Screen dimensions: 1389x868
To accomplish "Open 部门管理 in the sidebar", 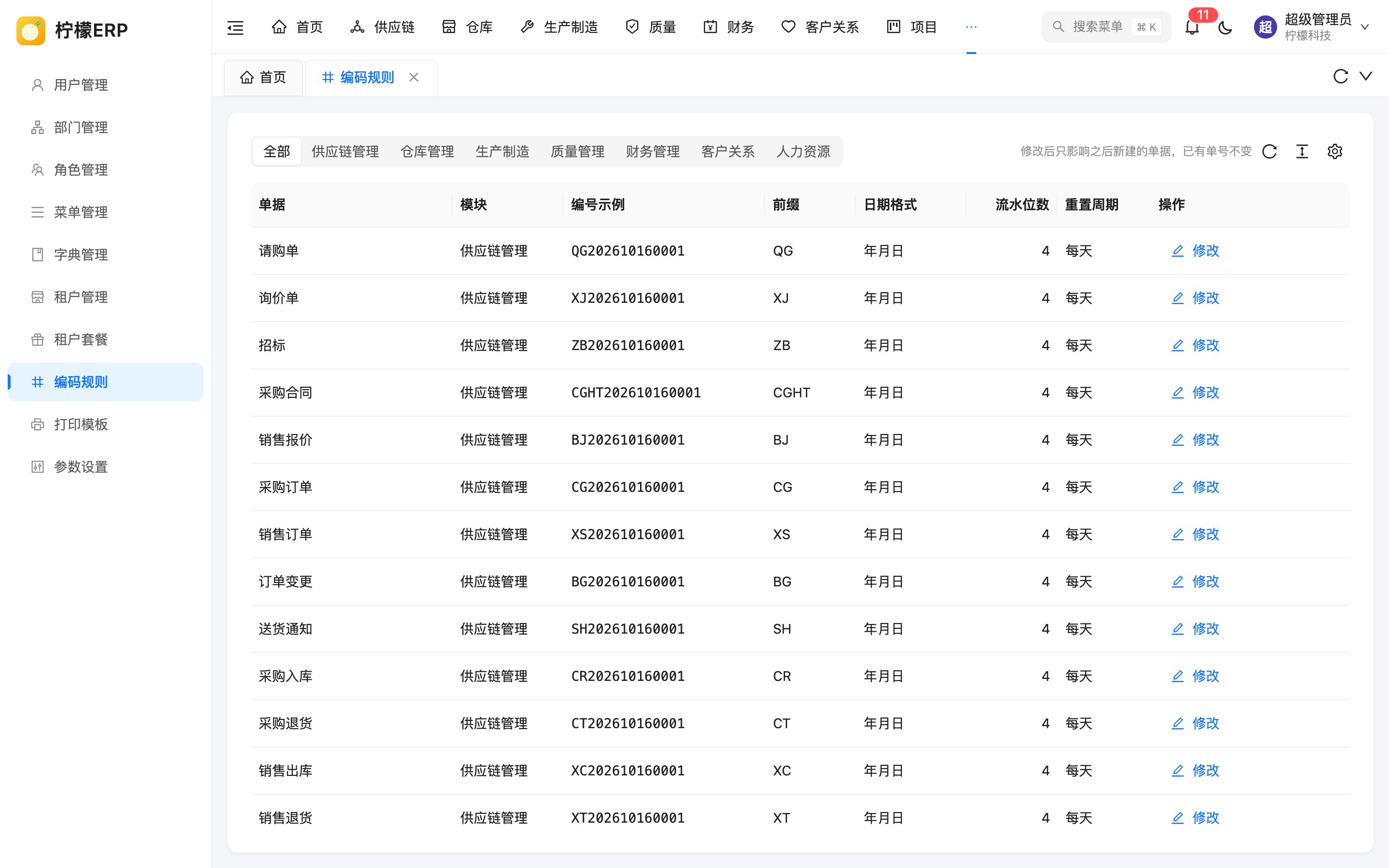I will point(106,127).
